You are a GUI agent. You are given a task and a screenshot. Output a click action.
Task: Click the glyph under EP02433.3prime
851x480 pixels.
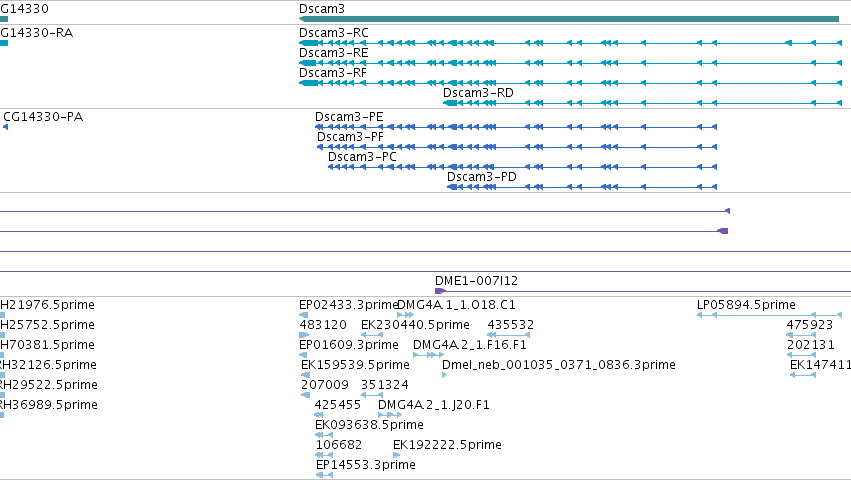pos(303,315)
